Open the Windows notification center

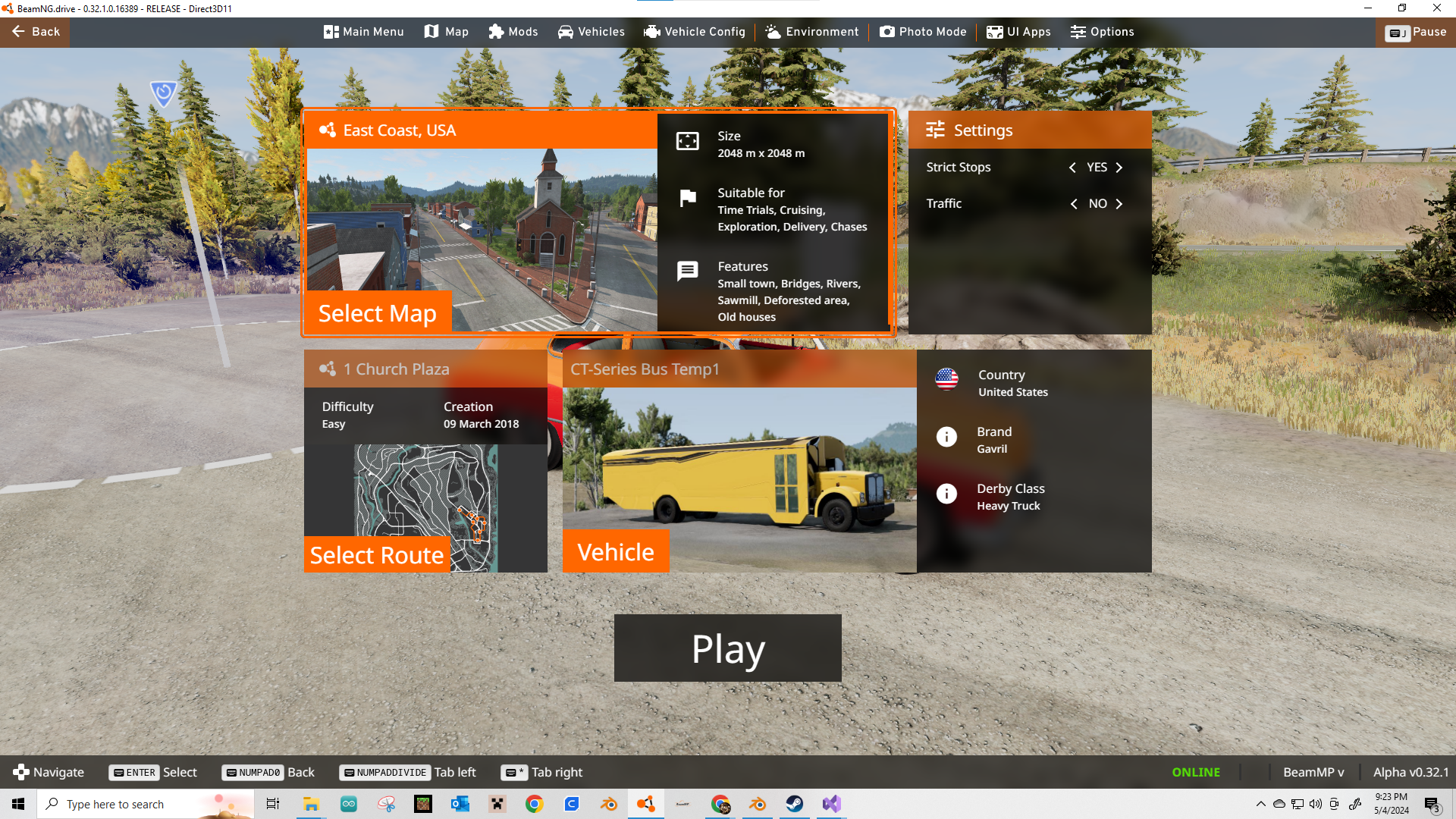(1432, 804)
